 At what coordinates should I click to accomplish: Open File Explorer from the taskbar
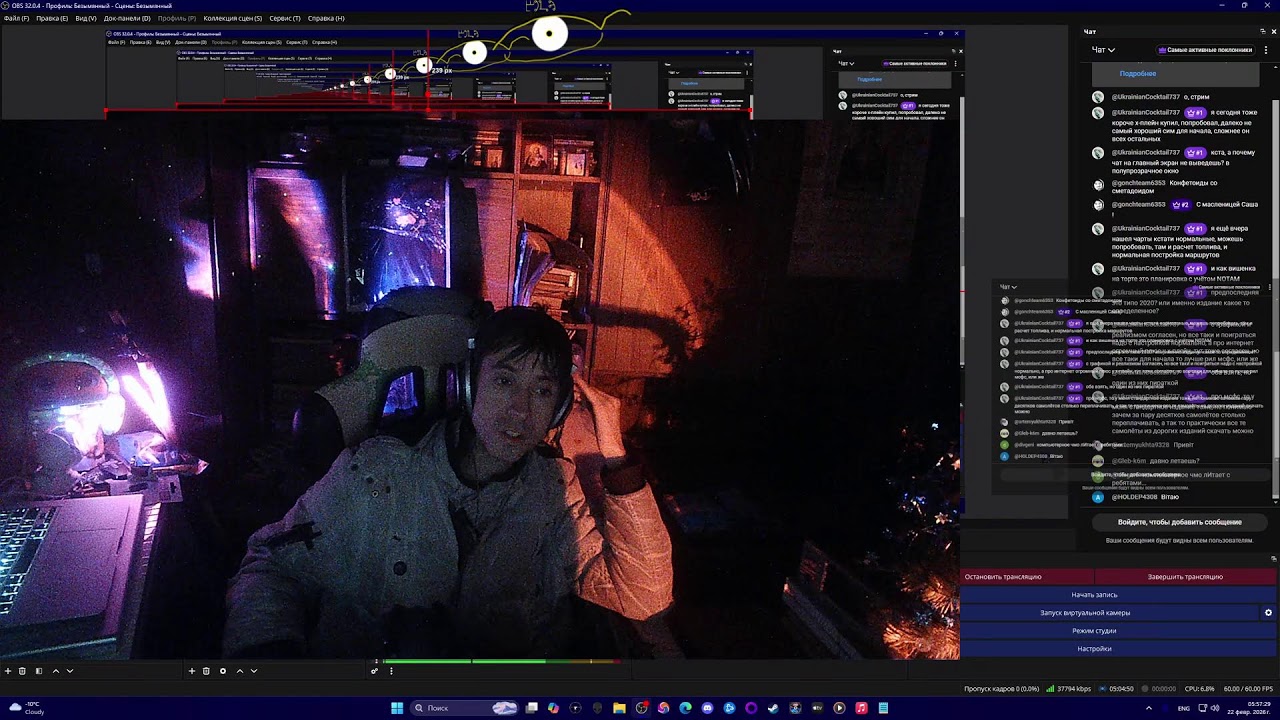pos(619,708)
